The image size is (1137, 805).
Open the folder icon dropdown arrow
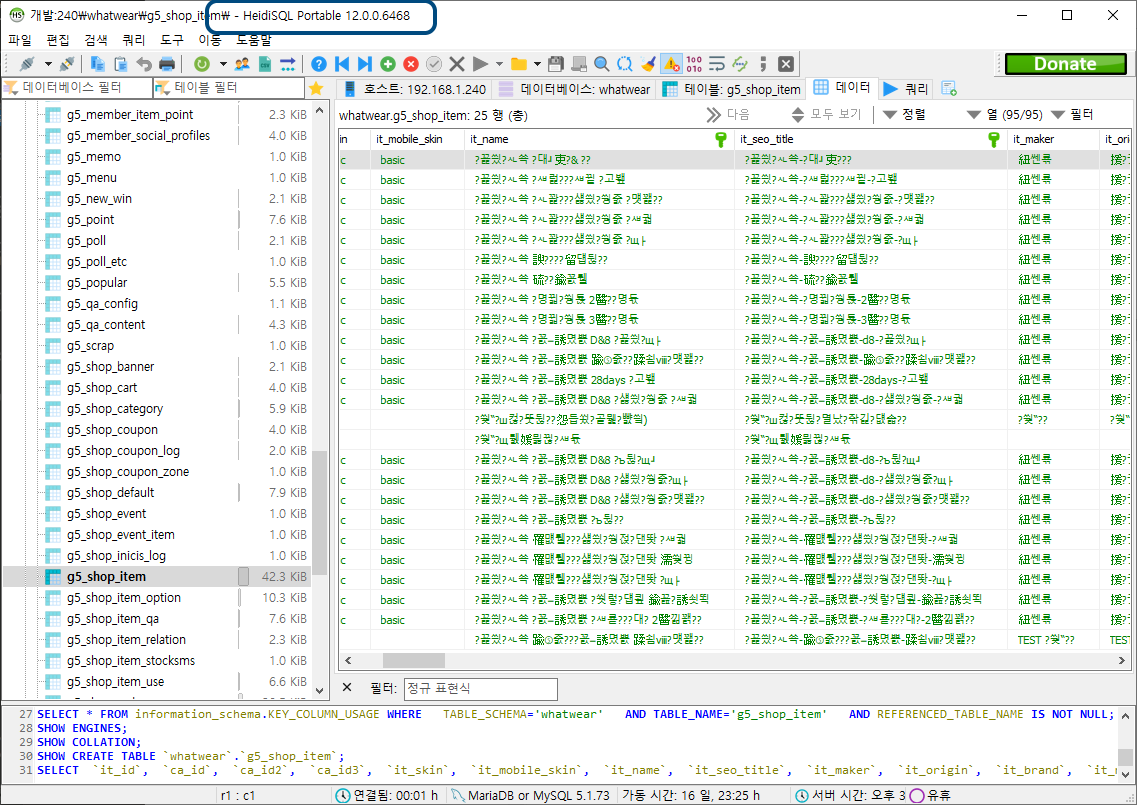point(537,64)
